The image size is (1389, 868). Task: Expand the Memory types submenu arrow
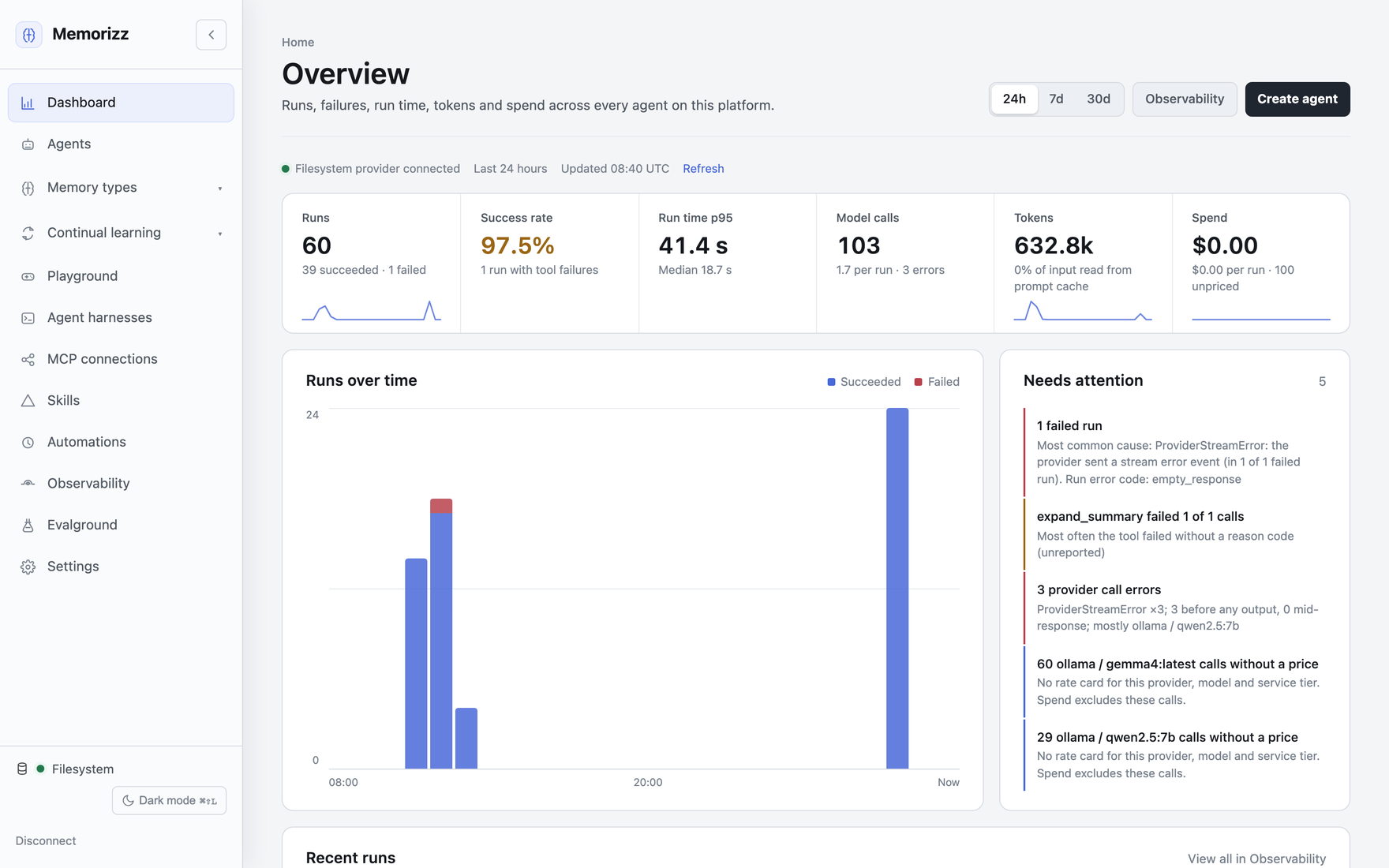(x=220, y=189)
